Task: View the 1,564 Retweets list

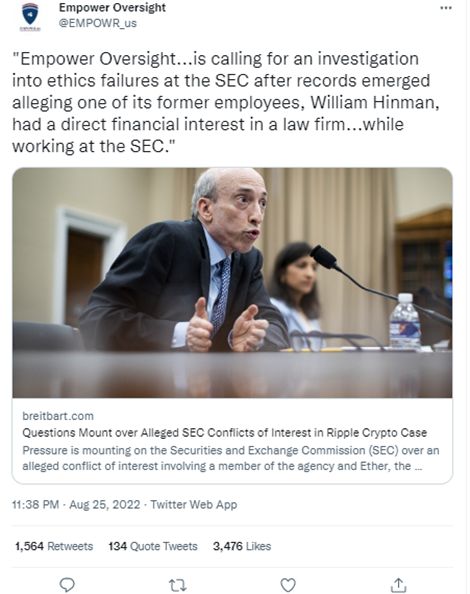Action: (54, 546)
